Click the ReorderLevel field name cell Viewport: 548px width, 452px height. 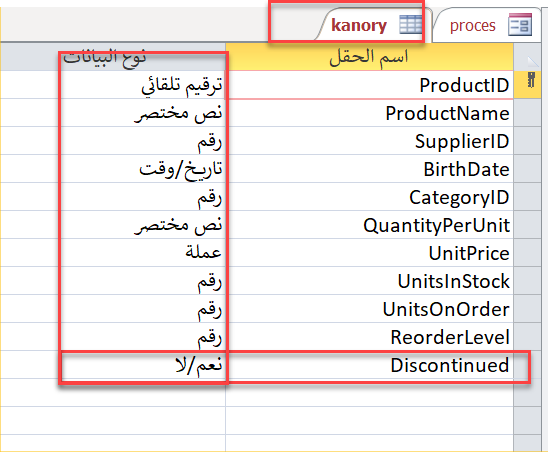click(x=370, y=337)
